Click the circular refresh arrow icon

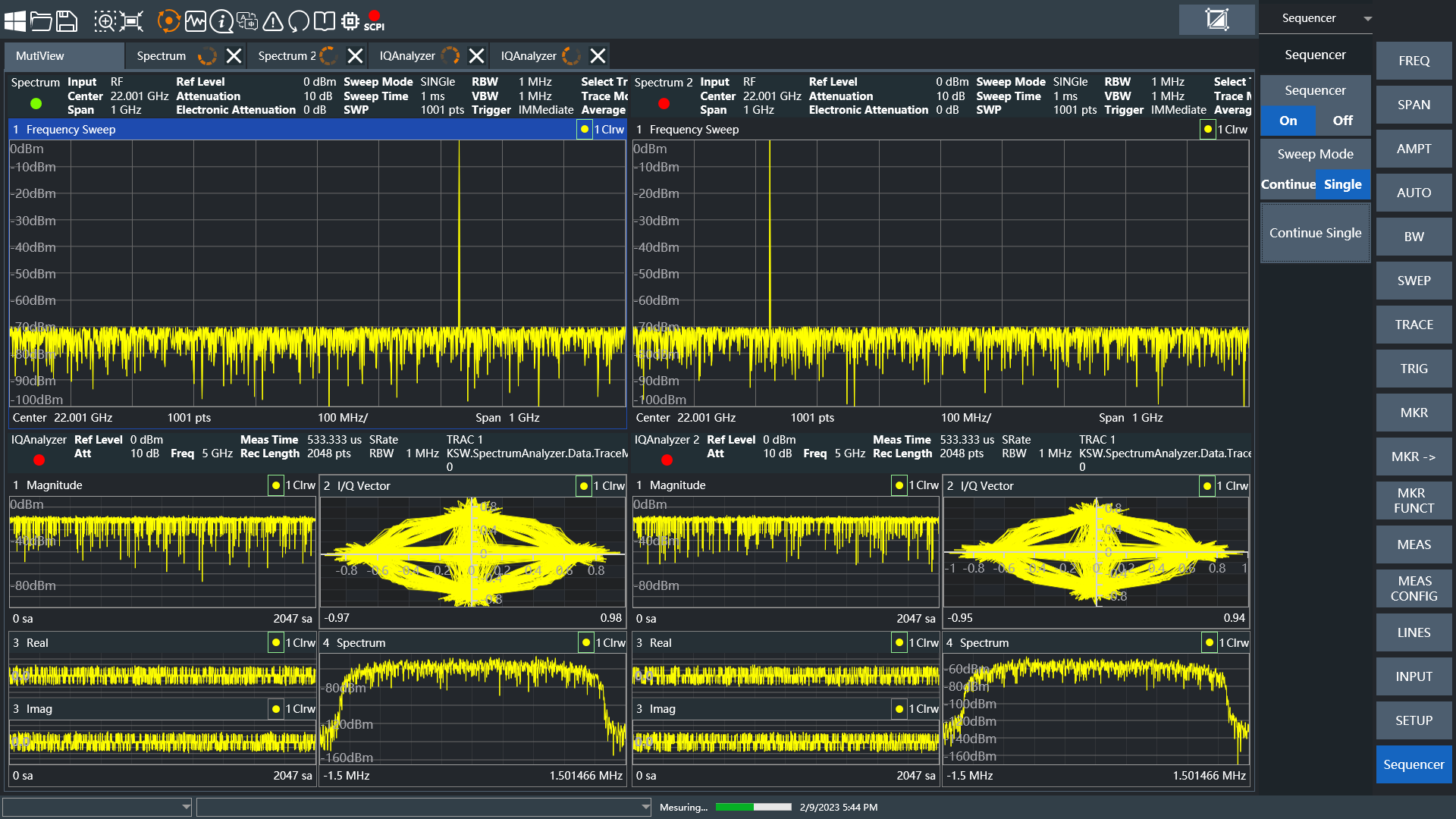298,20
